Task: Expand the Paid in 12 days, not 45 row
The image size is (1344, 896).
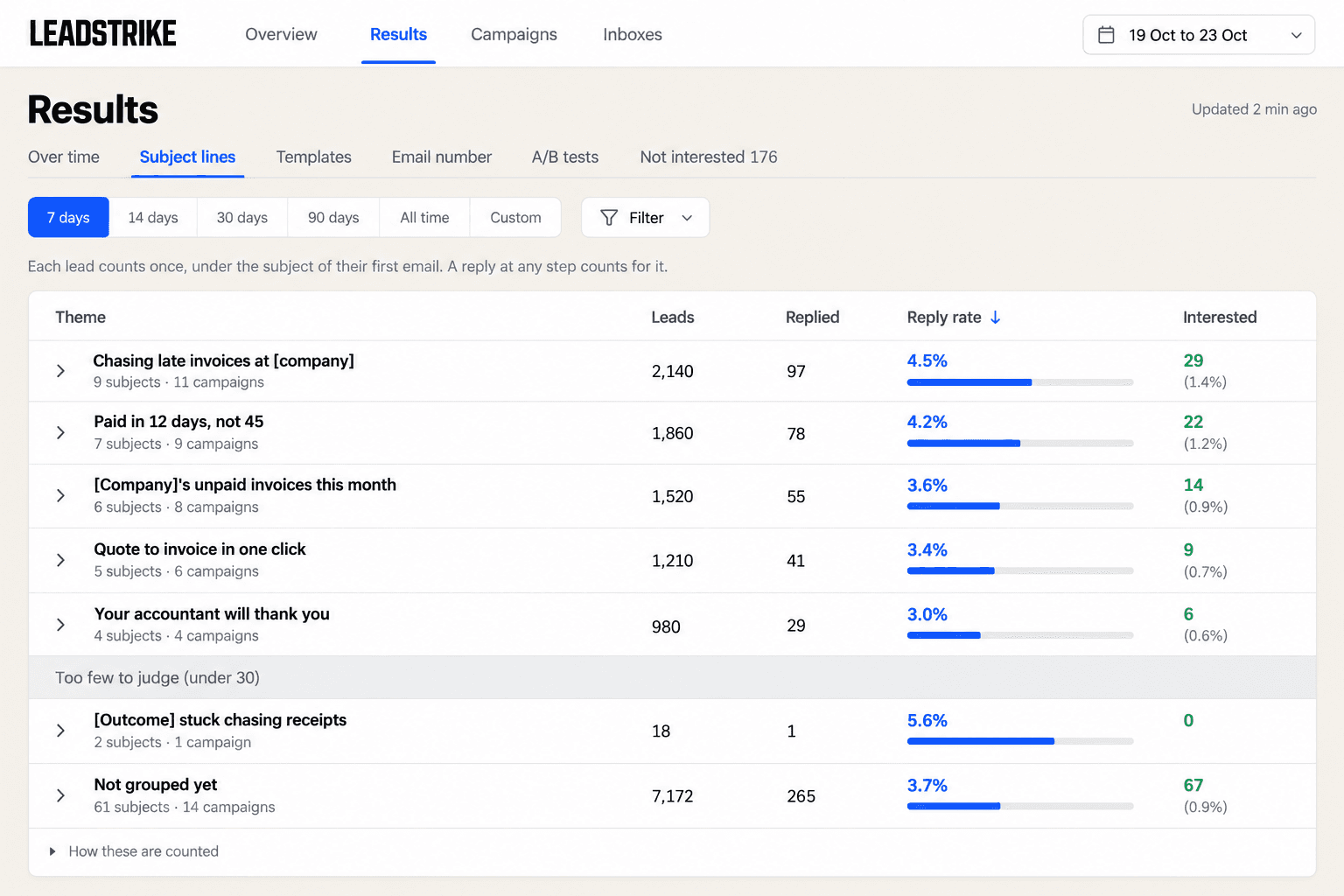Action: [60, 433]
